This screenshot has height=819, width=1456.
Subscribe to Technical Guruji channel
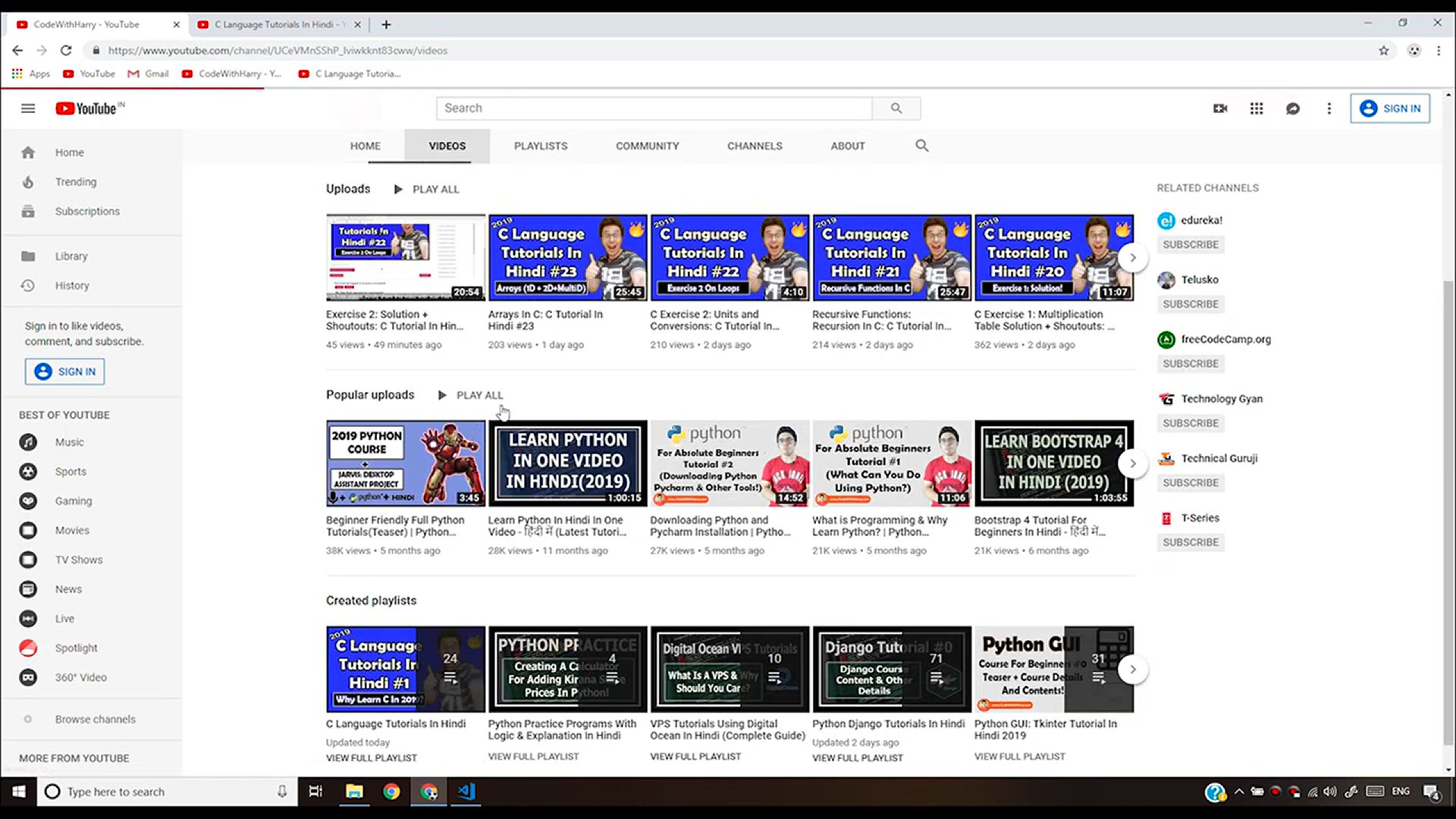(1191, 483)
